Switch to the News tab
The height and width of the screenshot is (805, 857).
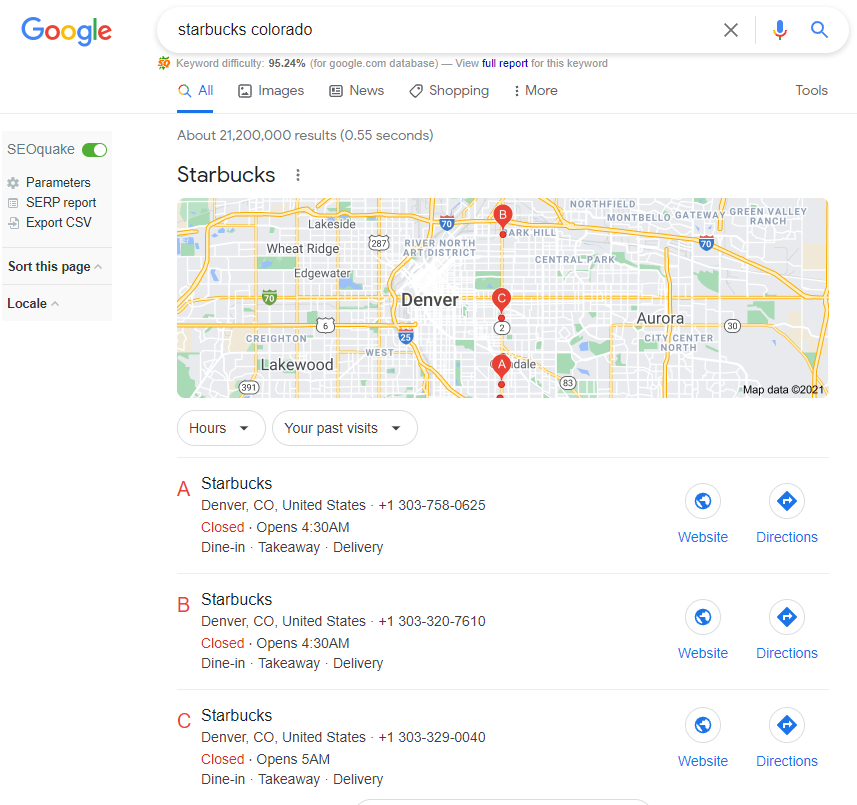tap(356, 91)
